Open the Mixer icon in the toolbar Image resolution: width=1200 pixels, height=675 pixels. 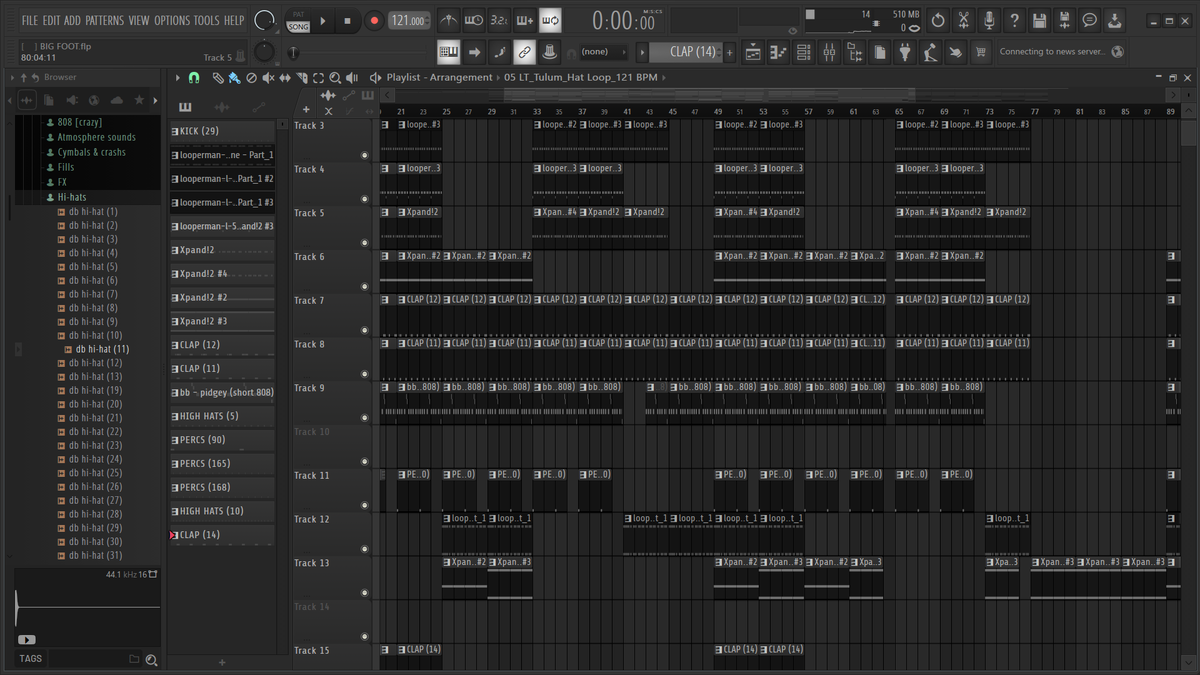pos(831,52)
